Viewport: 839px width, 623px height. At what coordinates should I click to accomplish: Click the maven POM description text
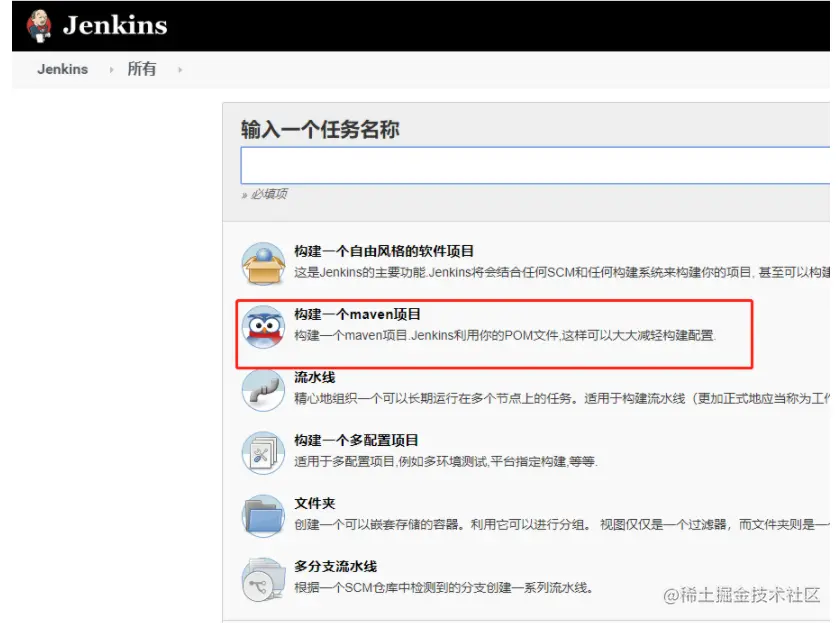tap(505, 336)
